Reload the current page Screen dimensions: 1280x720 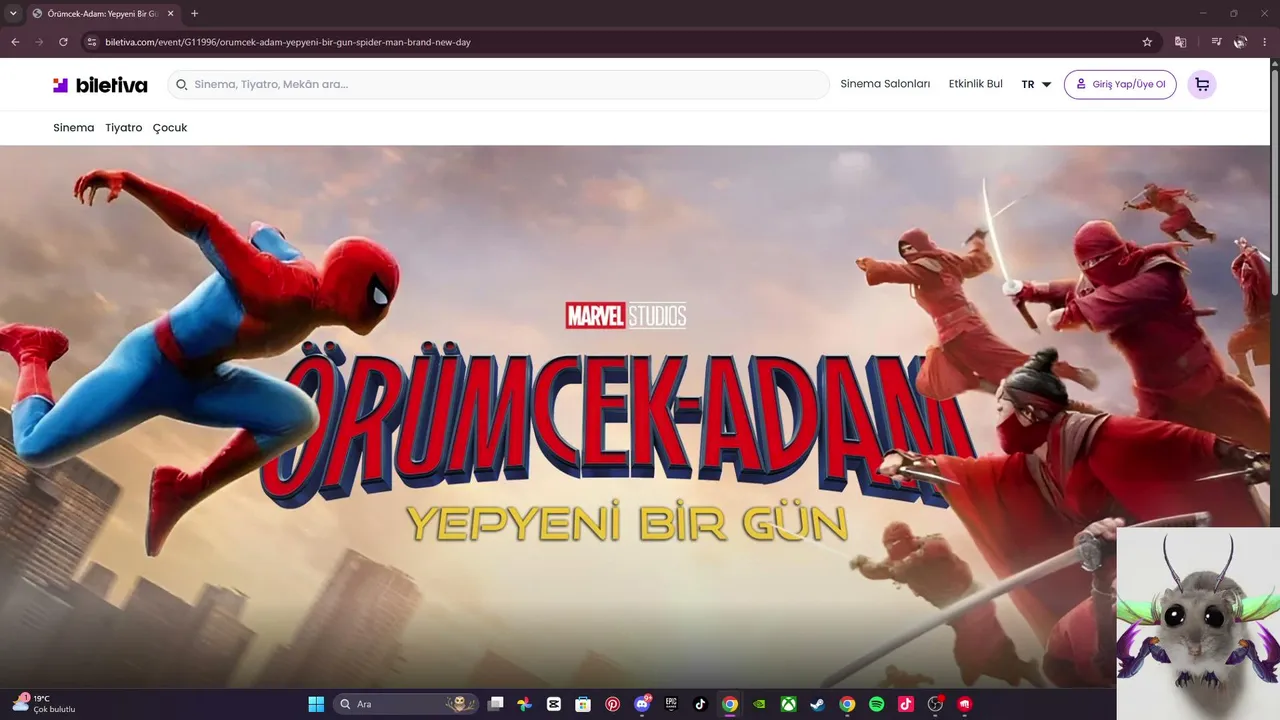[x=63, y=42]
